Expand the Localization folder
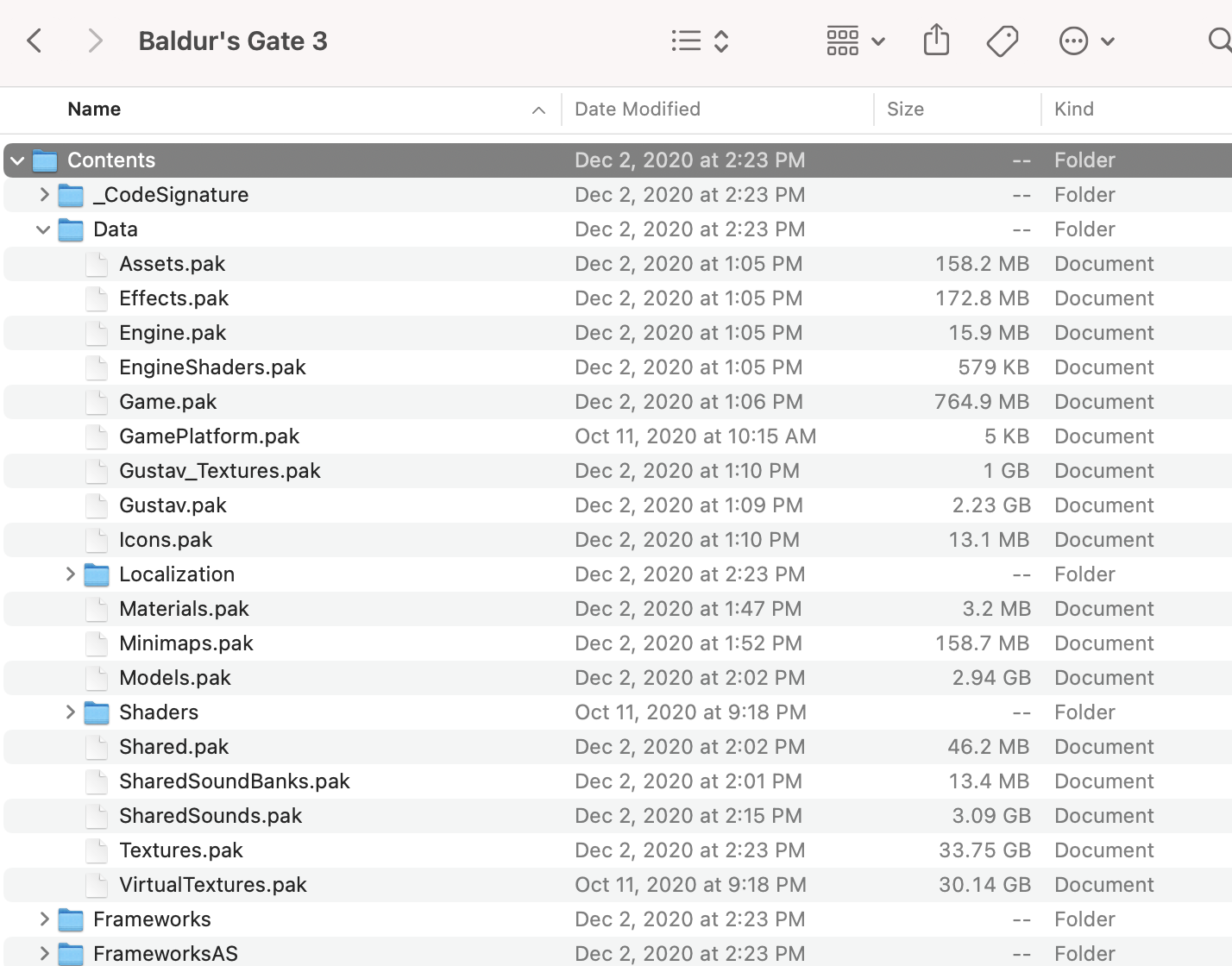1232x966 pixels. 70,574
